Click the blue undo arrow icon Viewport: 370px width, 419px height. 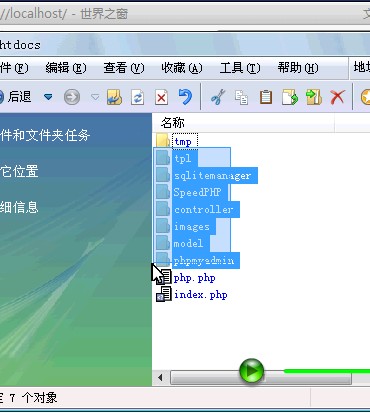point(185,97)
